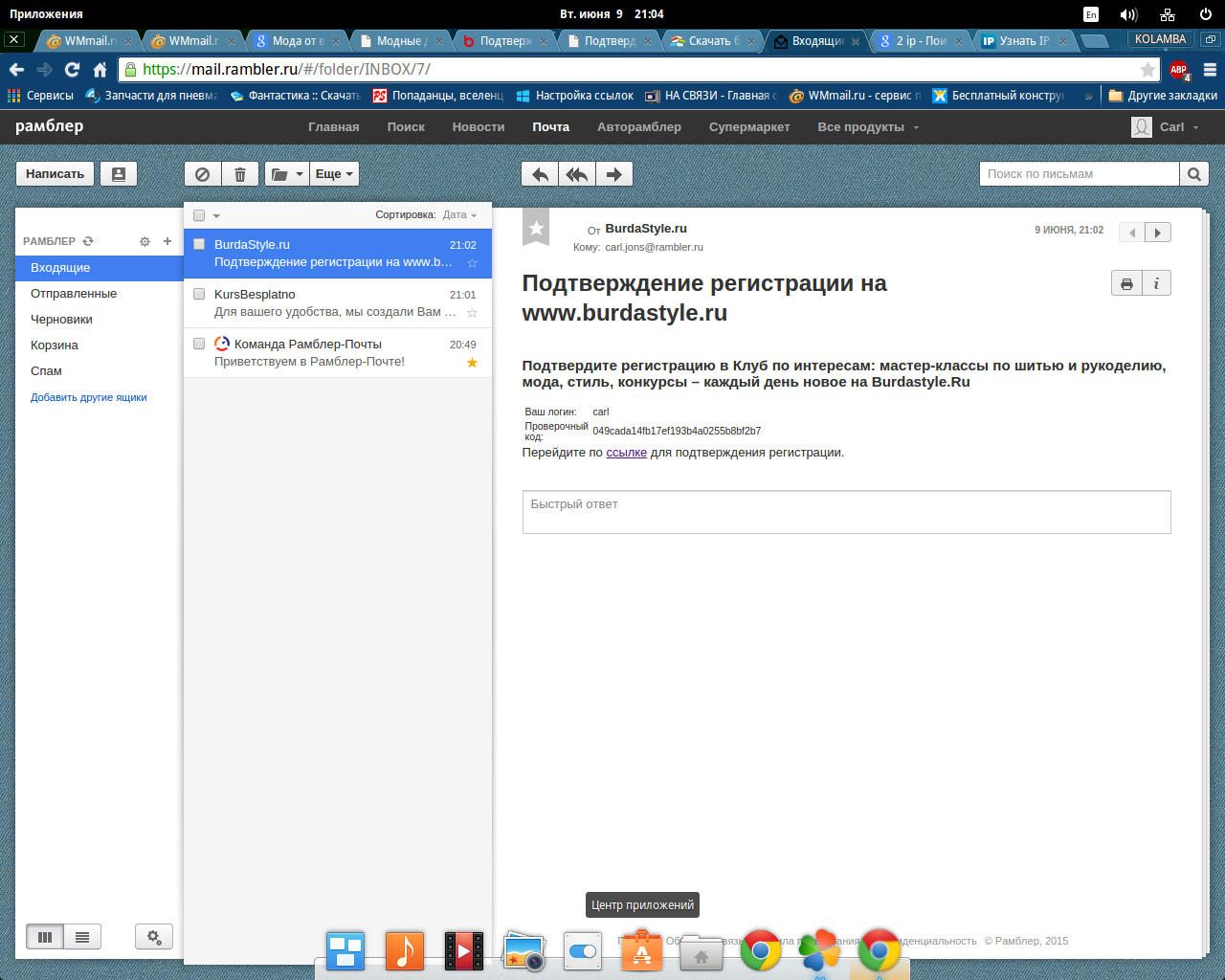Switch to the Узнать IP browser tab
The height and width of the screenshot is (980, 1225).
[1024, 41]
